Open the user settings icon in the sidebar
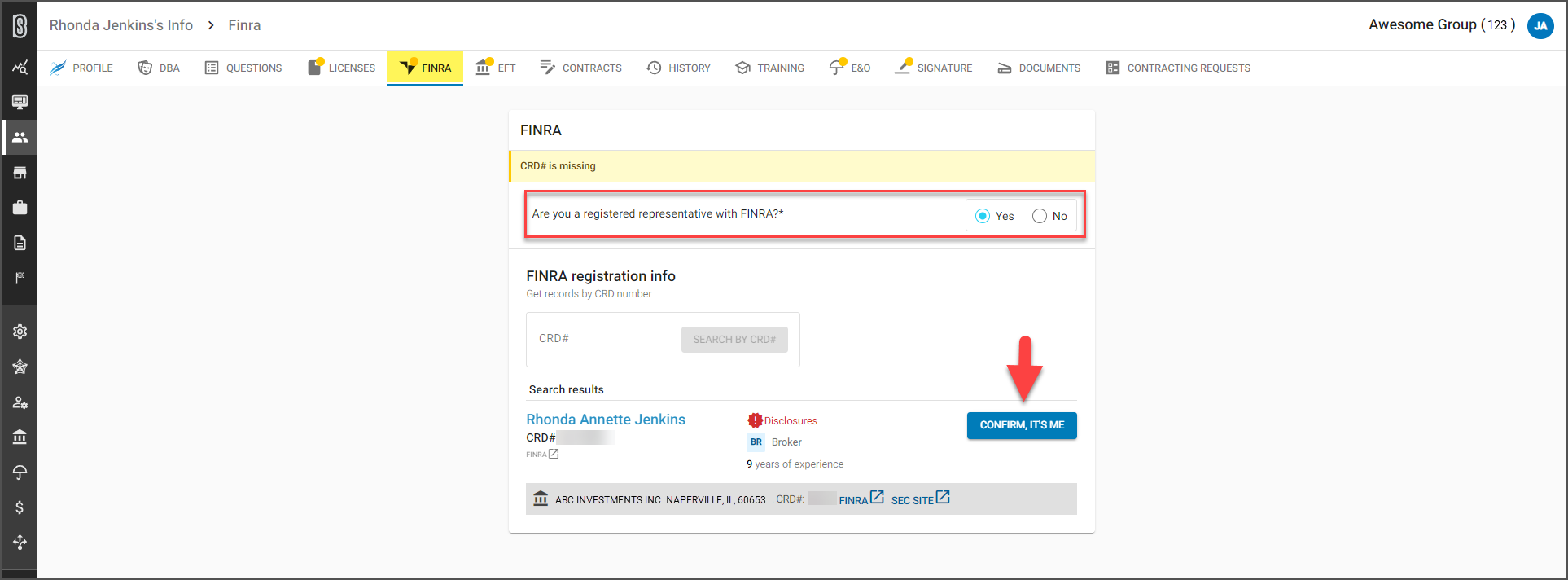 point(20,402)
